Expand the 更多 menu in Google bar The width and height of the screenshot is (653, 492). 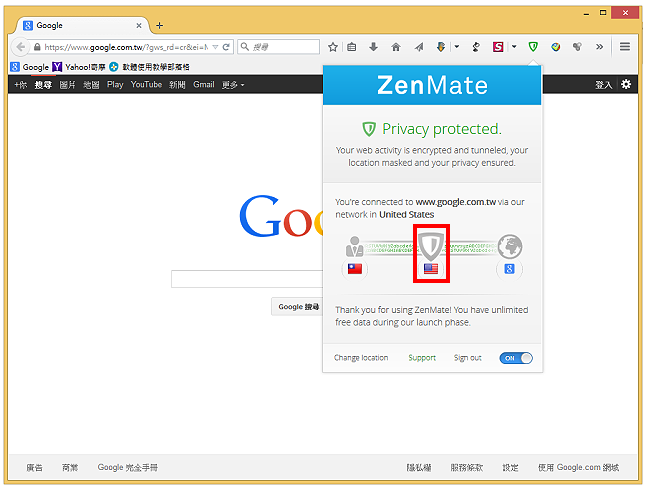(x=233, y=85)
